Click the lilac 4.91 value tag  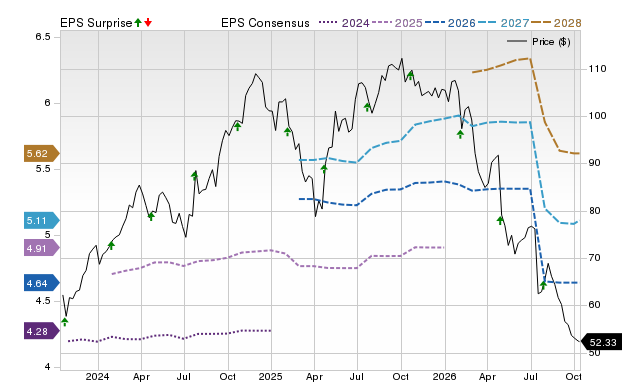[x=42, y=248]
